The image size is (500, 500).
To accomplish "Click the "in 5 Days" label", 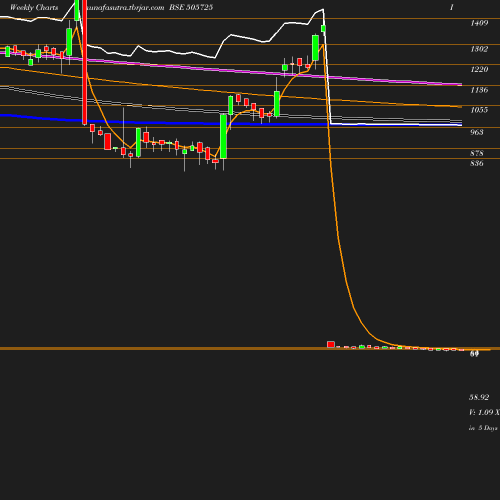I will pos(483,428).
